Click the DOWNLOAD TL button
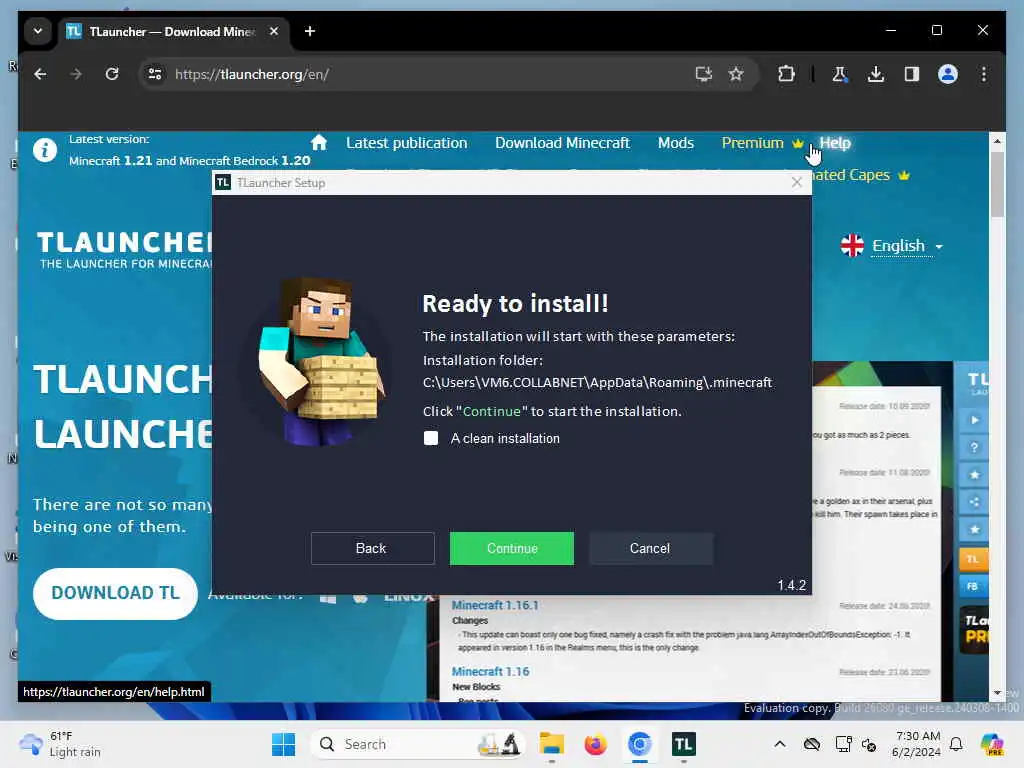Image resolution: width=1024 pixels, height=768 pixels. [116, 593]
